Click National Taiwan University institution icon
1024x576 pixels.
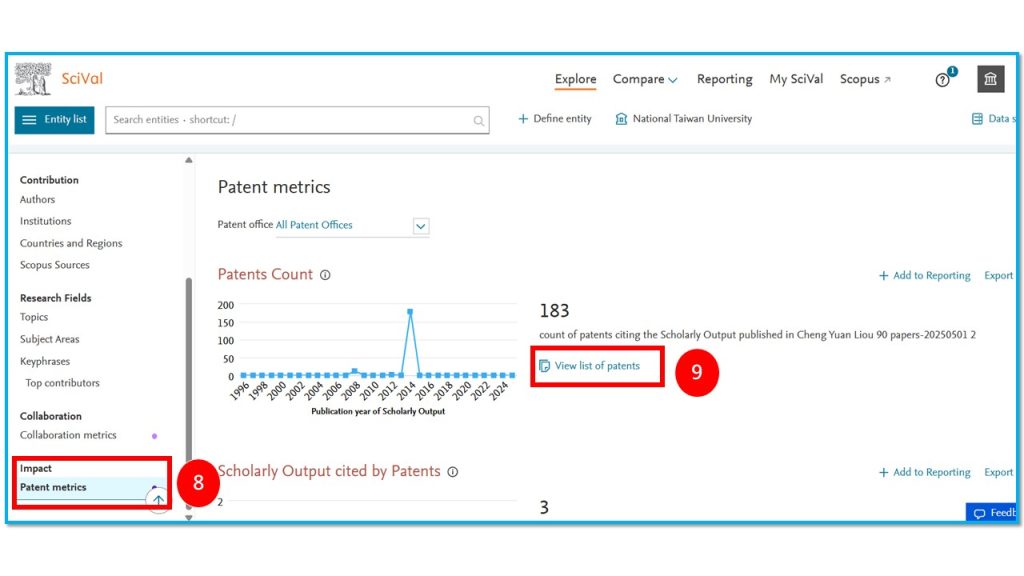tap(621, 119)
